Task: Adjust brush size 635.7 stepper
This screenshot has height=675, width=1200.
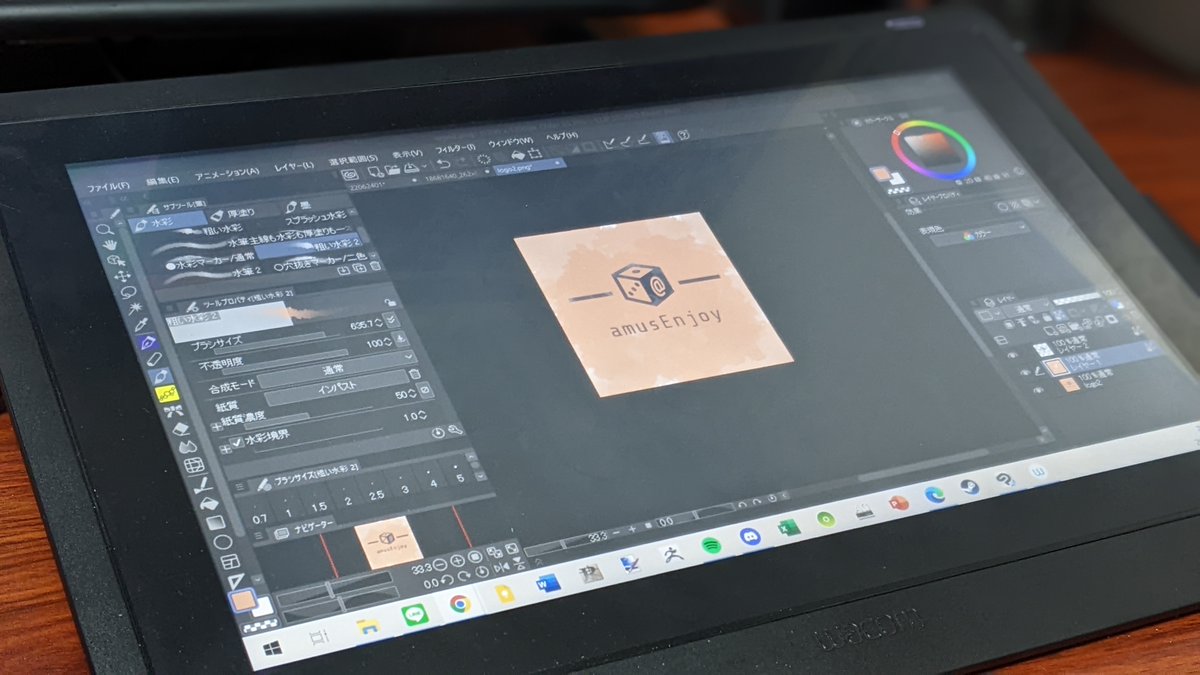Action: (x=380, y=322)
